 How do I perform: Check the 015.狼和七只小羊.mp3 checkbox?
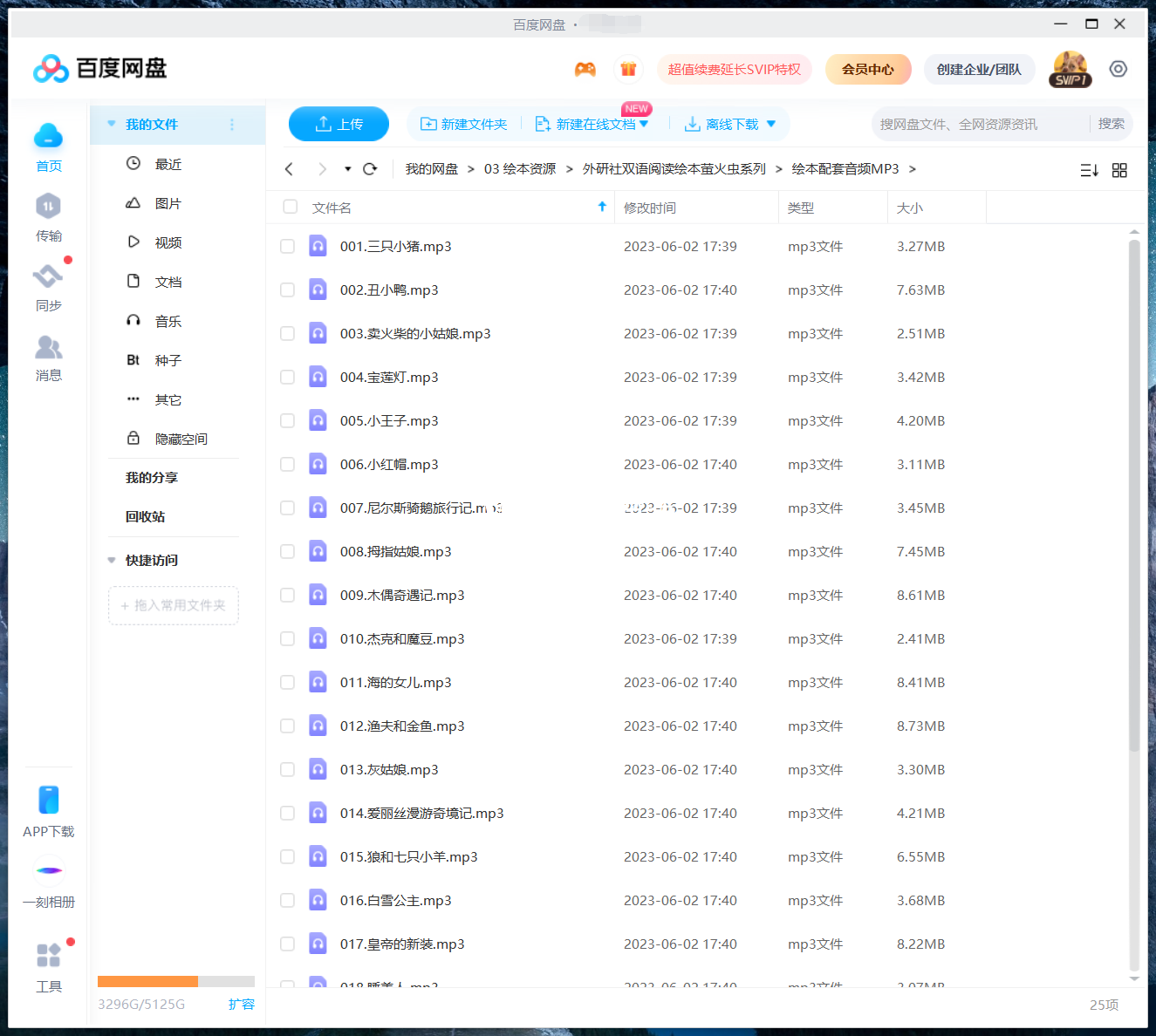pos(288,856)
